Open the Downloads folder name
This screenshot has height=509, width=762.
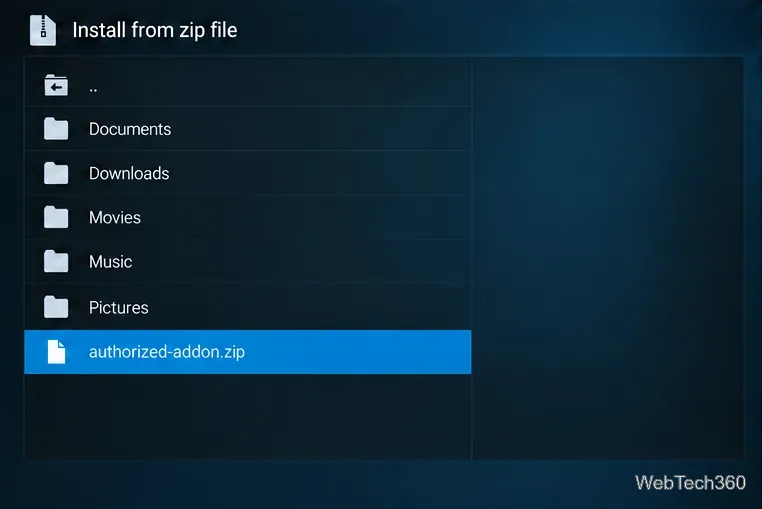129,174
